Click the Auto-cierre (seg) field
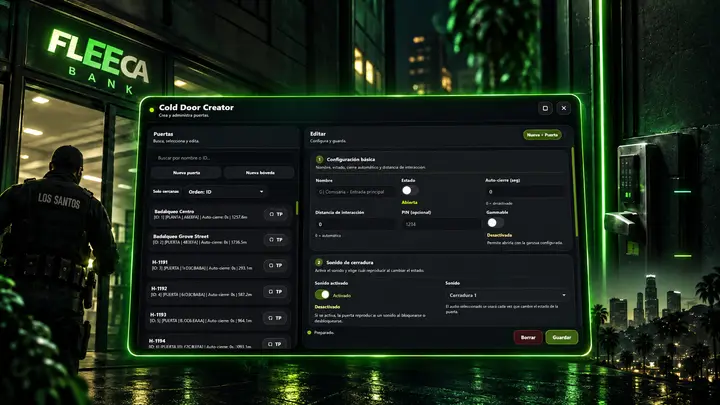This screenshot has width=720, height=405. [x=525, y=191]
